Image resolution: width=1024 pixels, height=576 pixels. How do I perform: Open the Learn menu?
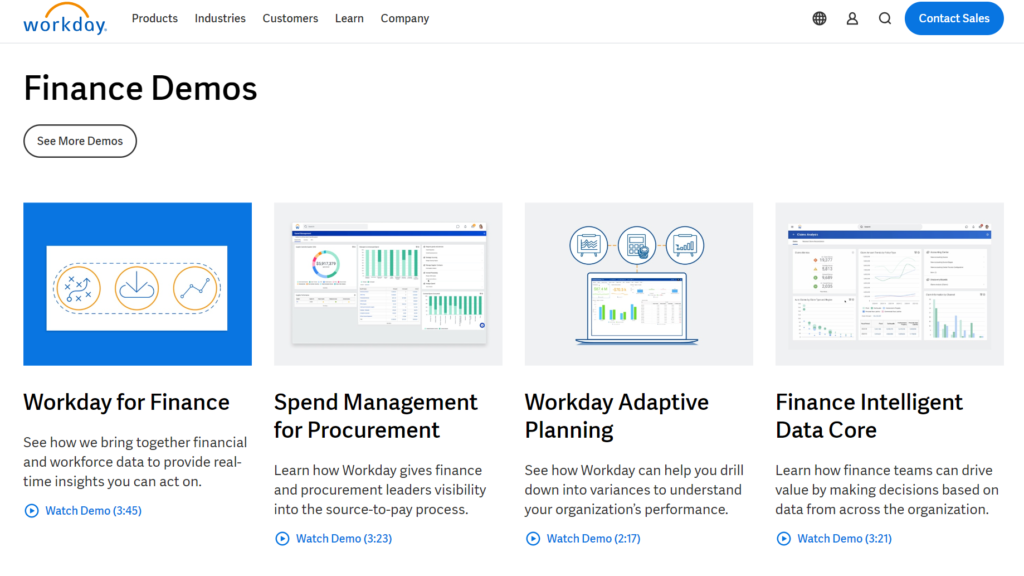[349, 18]
